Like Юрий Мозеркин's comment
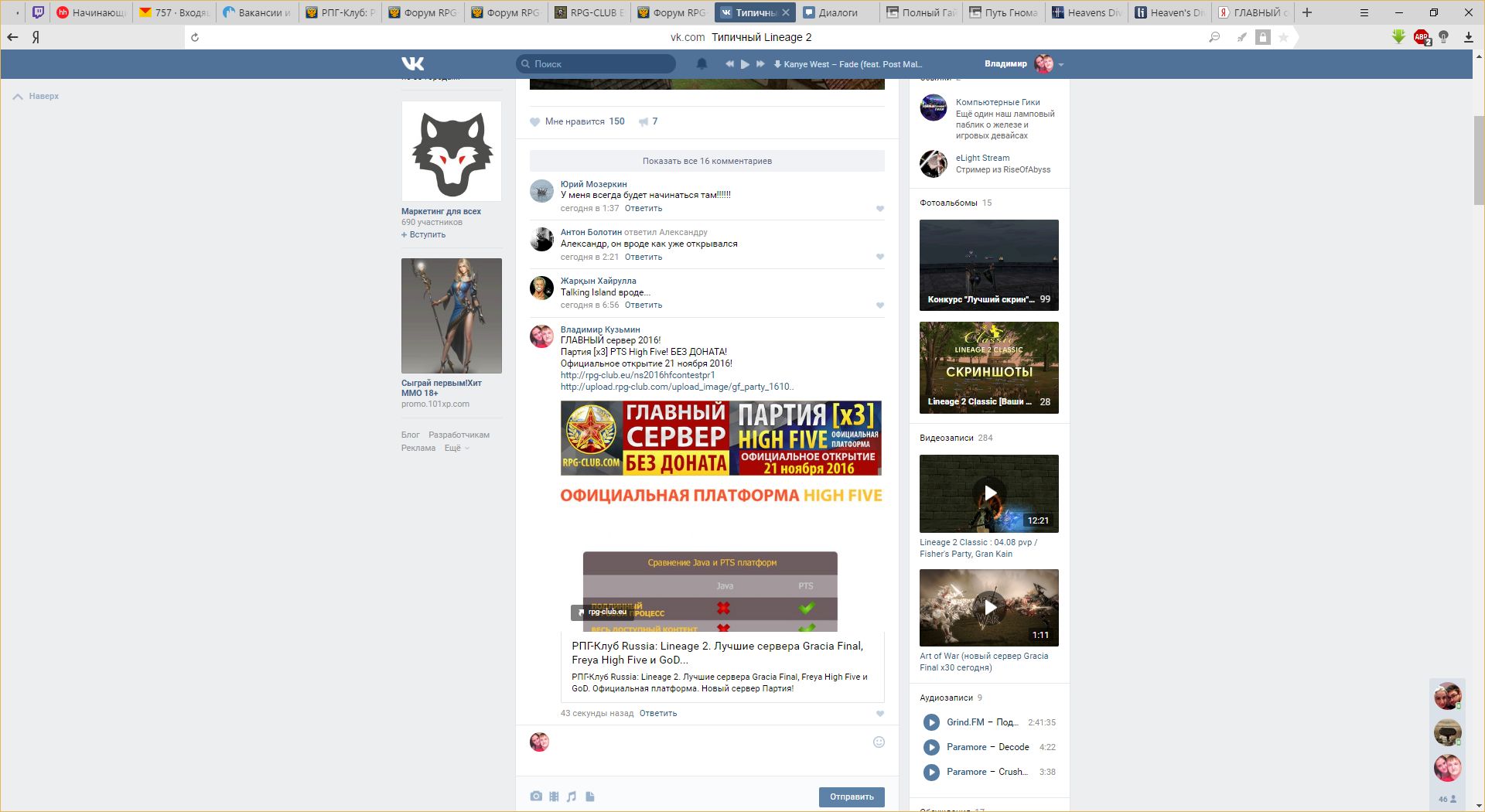Viewport: 1485px width, 812px height. tap(879, 209)
